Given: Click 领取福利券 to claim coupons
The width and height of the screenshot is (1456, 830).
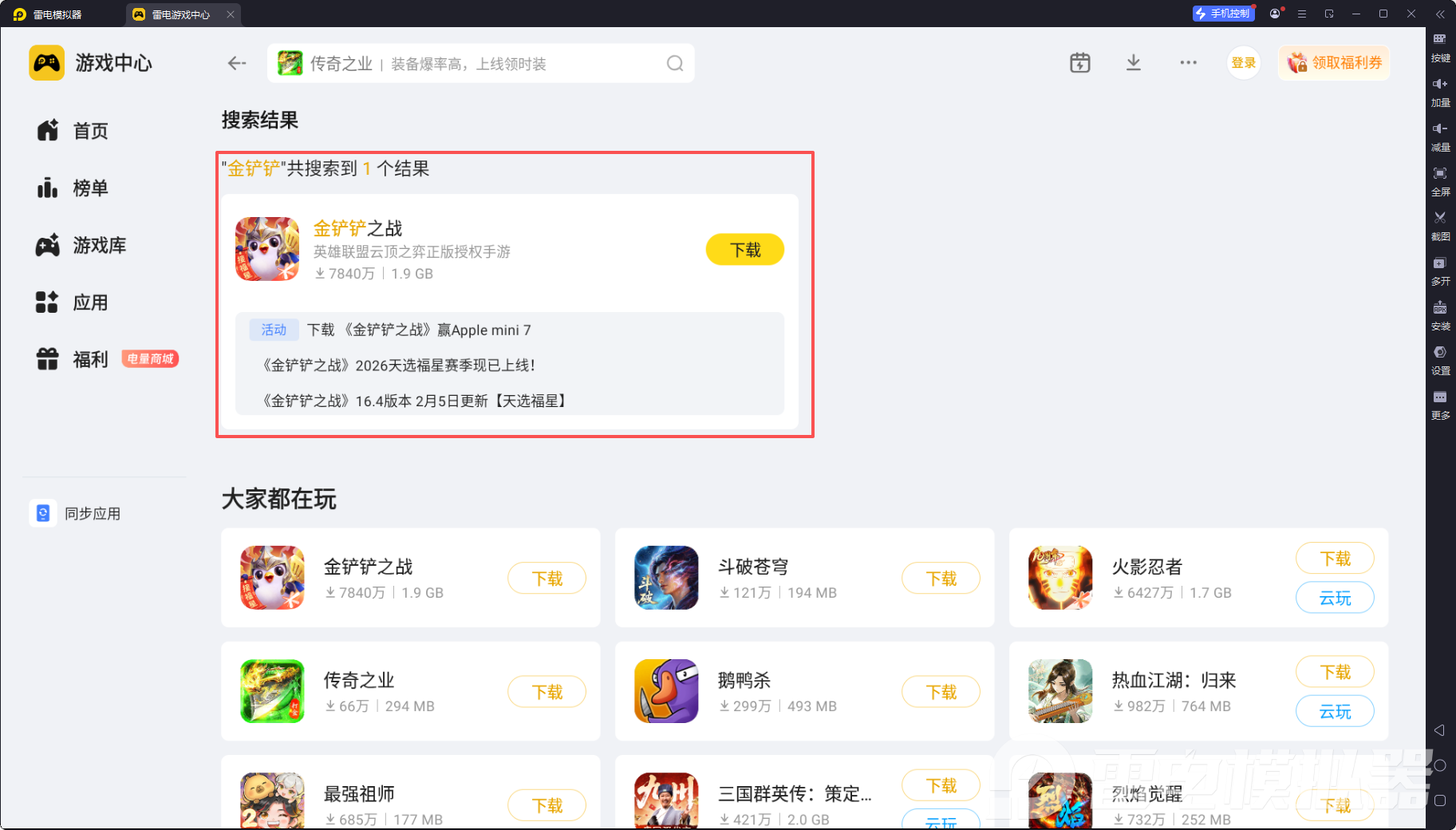Looking at the screenshot, I should [1335, 62].
